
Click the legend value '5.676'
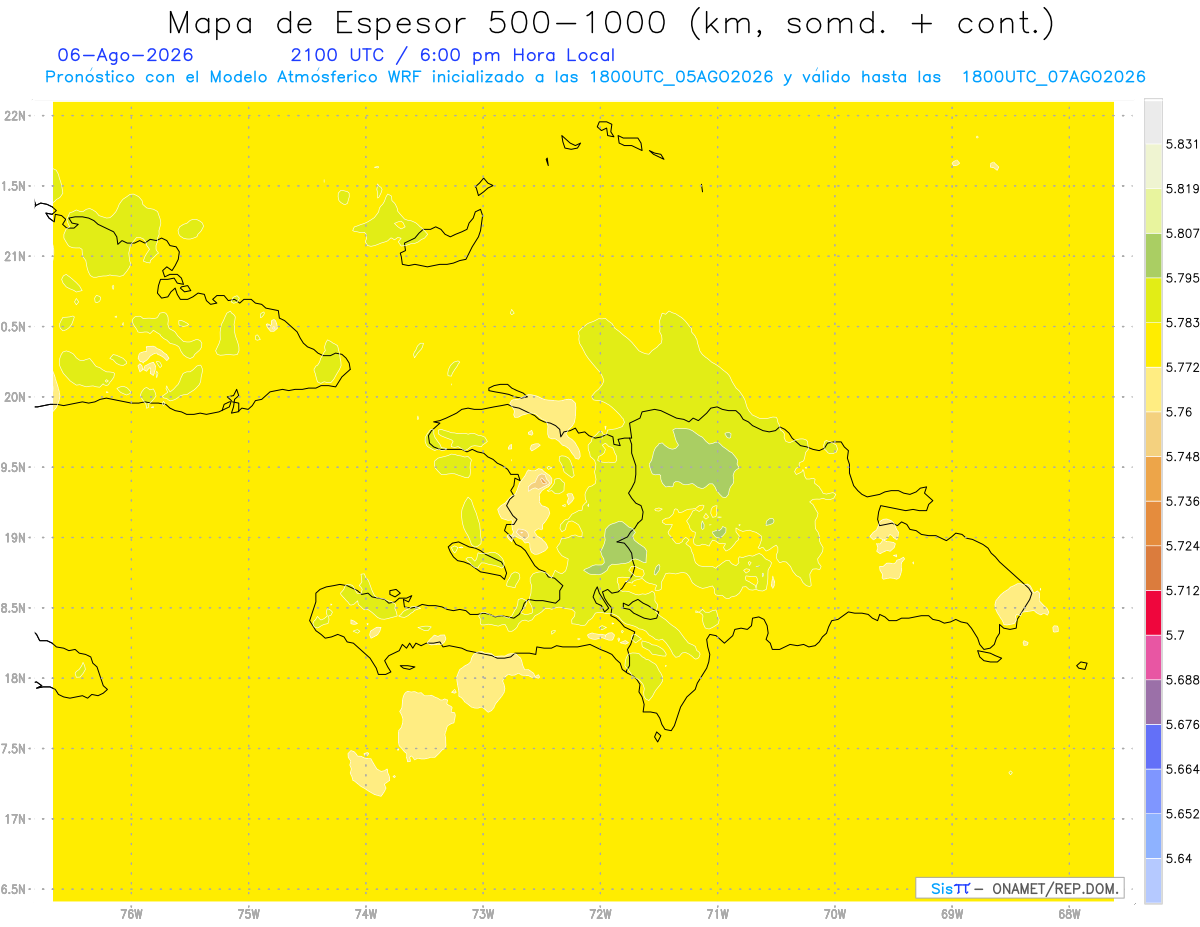tap(1183, 725)
